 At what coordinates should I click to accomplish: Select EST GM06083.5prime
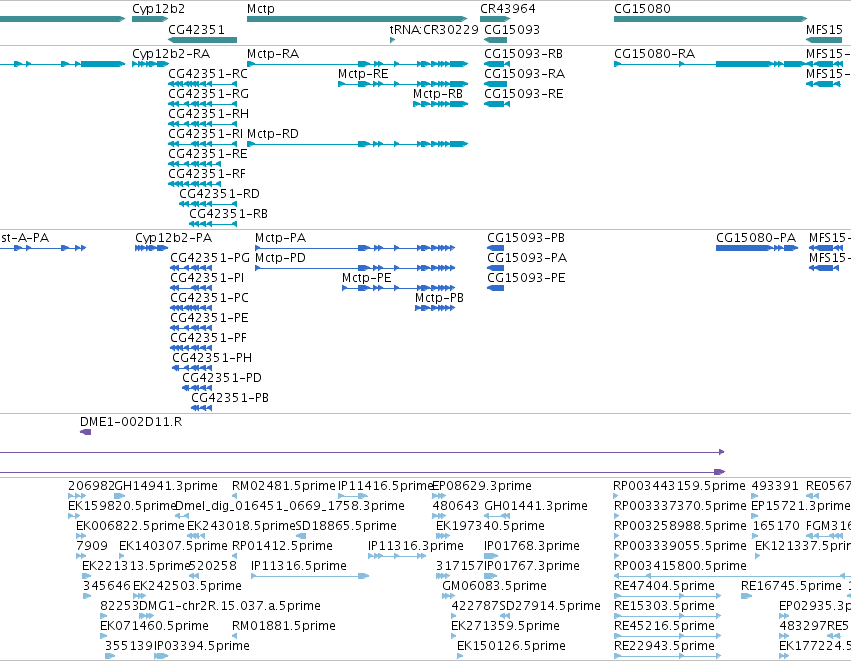click(x=494, y=586)
